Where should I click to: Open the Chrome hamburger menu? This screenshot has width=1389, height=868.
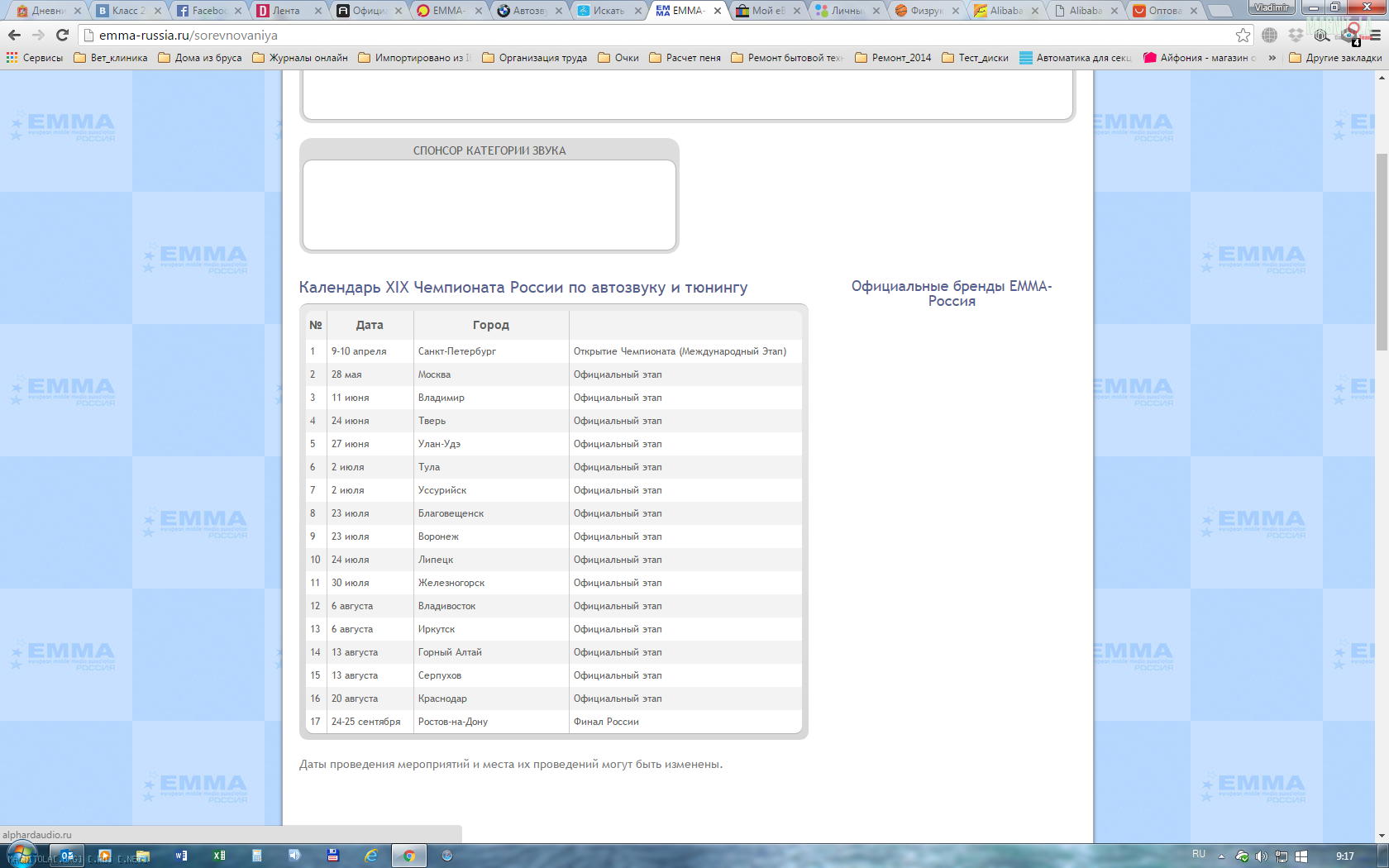(1375, 35)
